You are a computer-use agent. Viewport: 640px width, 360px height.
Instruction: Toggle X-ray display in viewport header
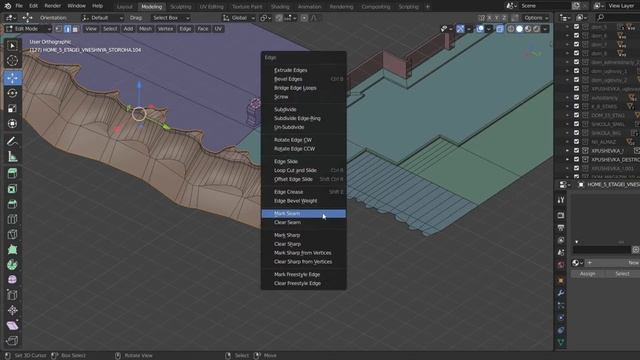pyautogui.click(x=500, y=29)
